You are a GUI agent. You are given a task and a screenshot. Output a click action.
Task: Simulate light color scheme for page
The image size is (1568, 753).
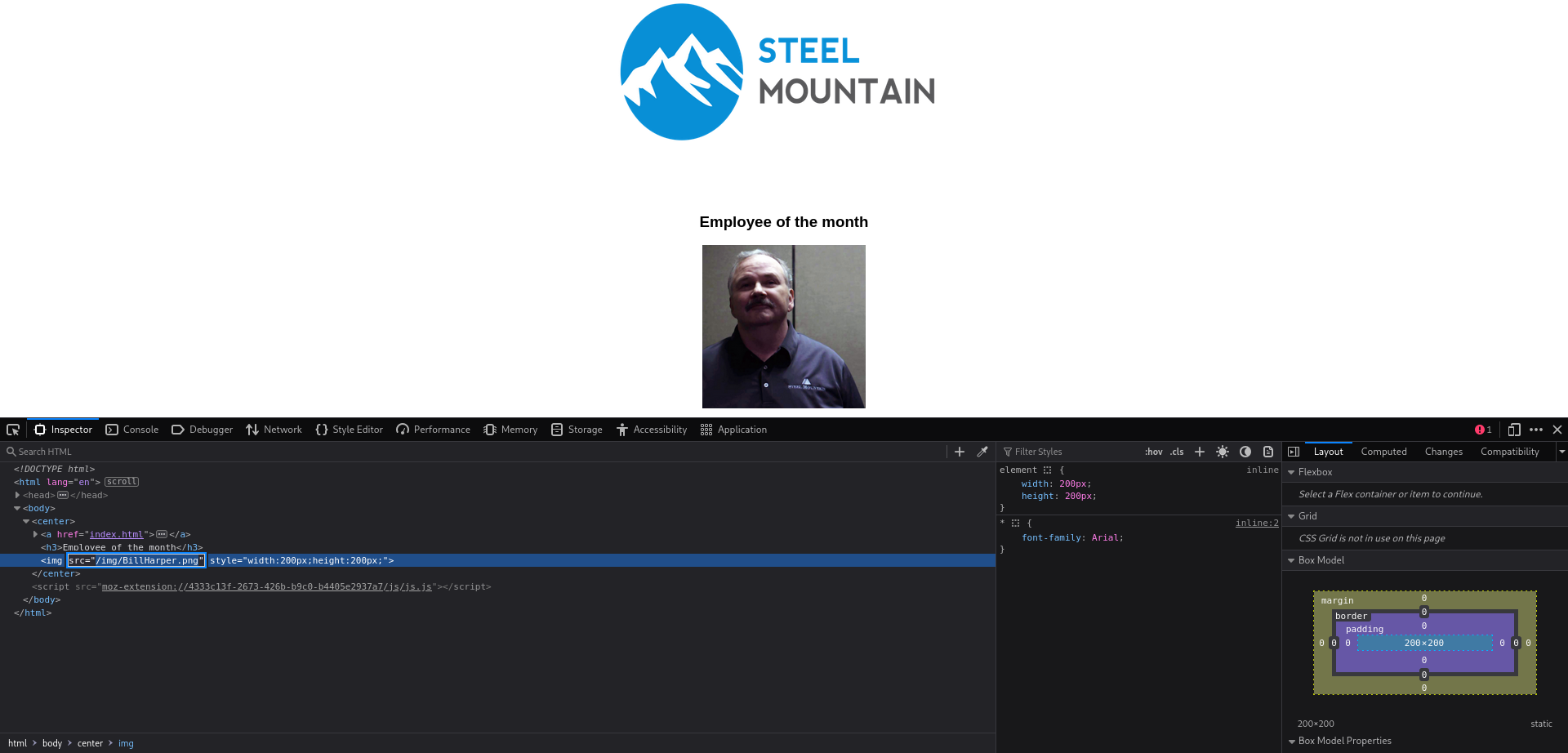pyautogui.click(x=1223, y=451)
